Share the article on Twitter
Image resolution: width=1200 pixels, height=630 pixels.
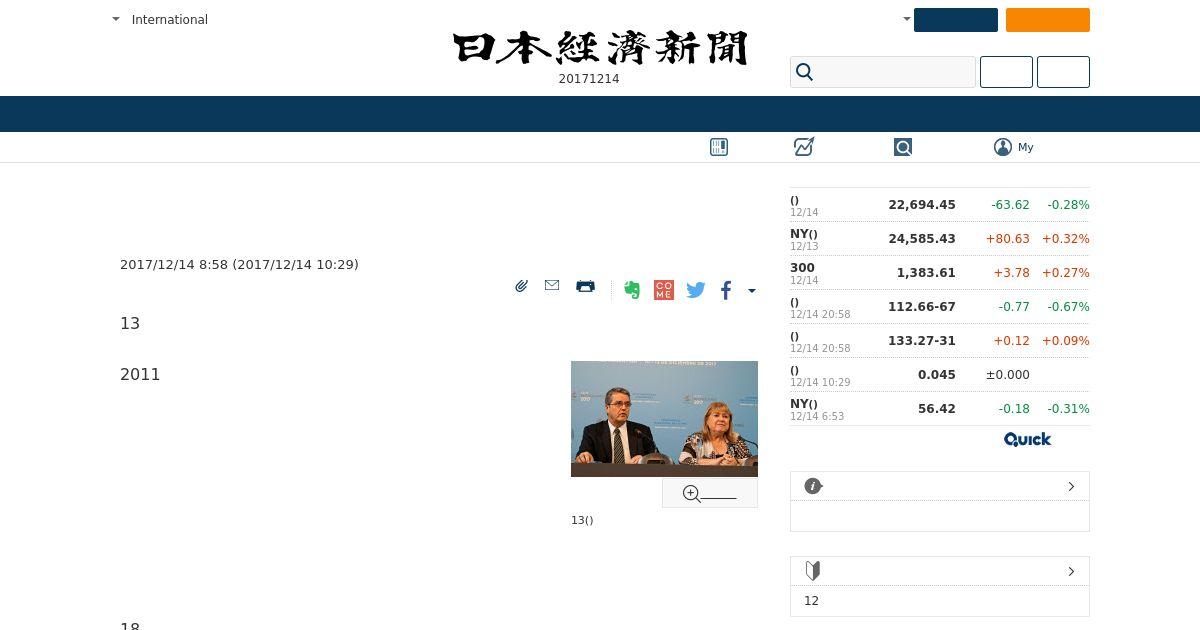[696, 290]
